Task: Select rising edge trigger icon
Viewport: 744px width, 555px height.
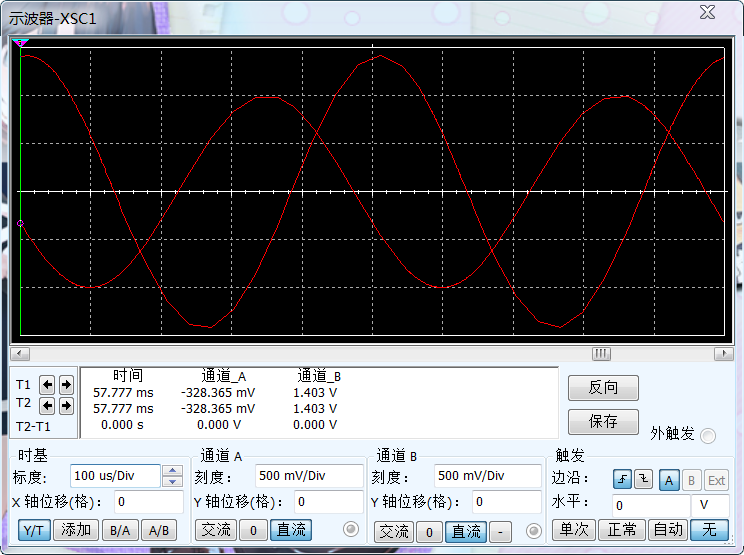Action: coord(623,480)
